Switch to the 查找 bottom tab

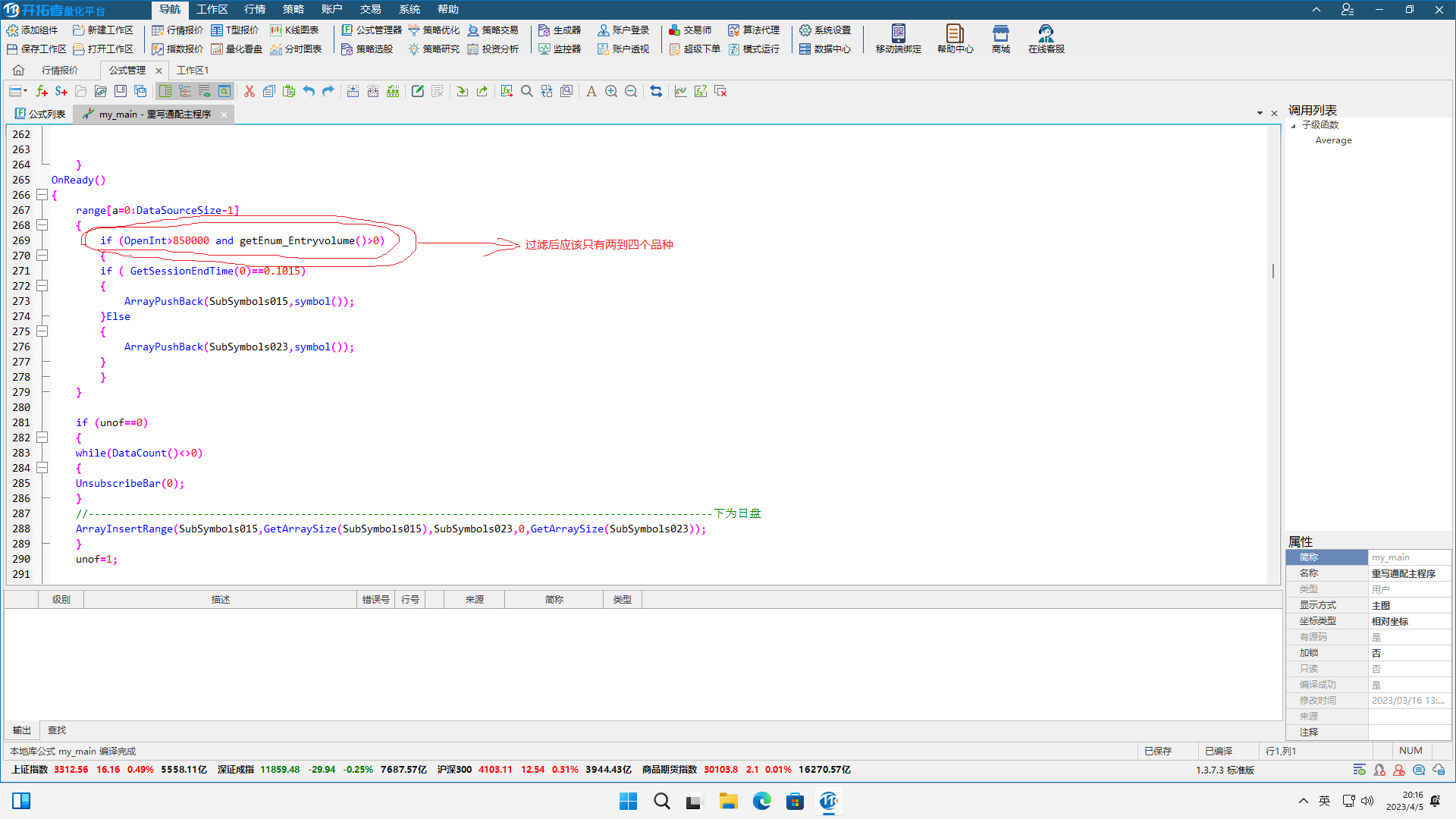coord(57,730)
